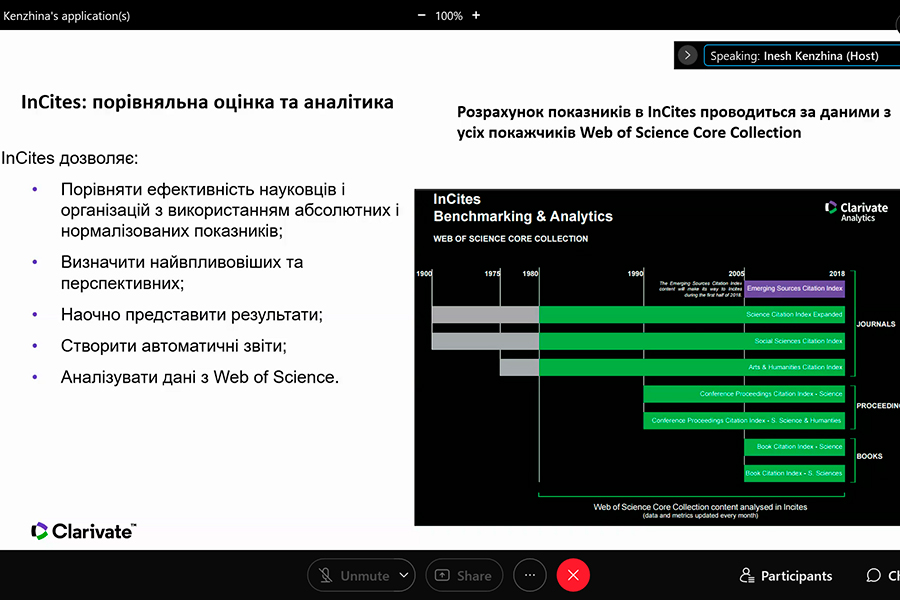The image size is (900, 600).
Task: Click the Clarivate Analytics logo in the chart
Action: [x=856, y=210]
